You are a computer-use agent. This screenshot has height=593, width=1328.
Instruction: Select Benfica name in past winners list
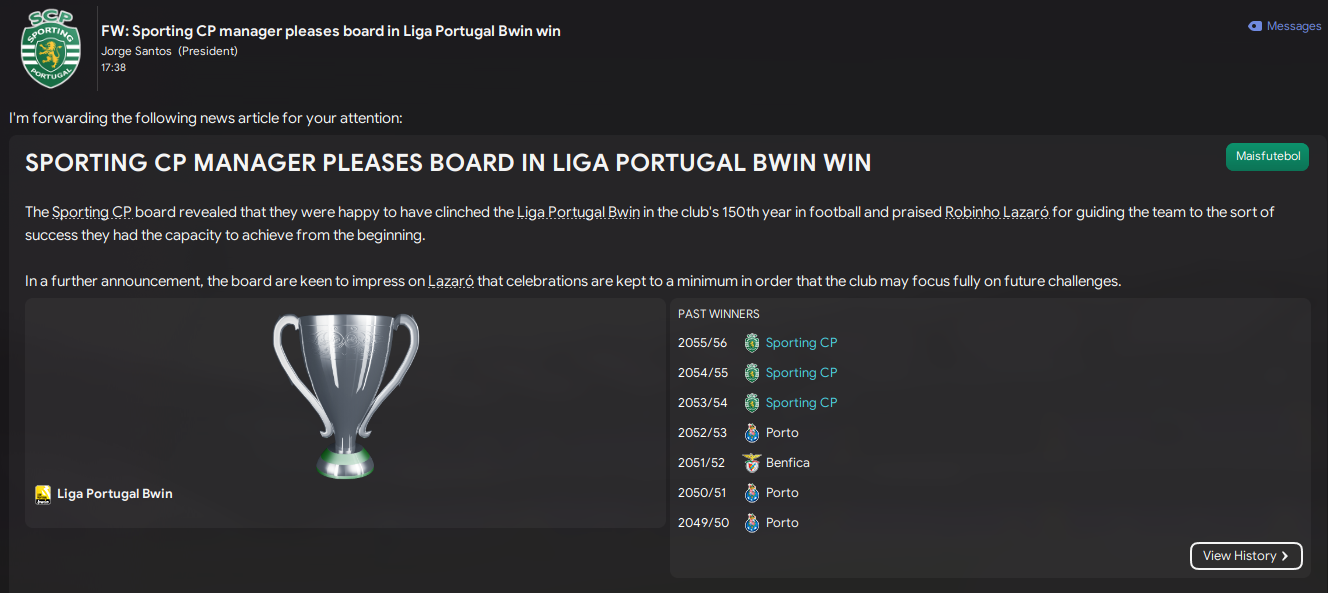788,463
